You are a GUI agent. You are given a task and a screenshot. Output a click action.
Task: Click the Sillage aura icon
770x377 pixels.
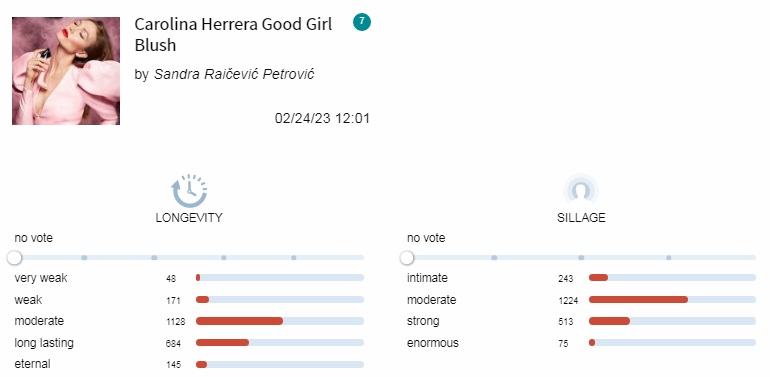581,188
